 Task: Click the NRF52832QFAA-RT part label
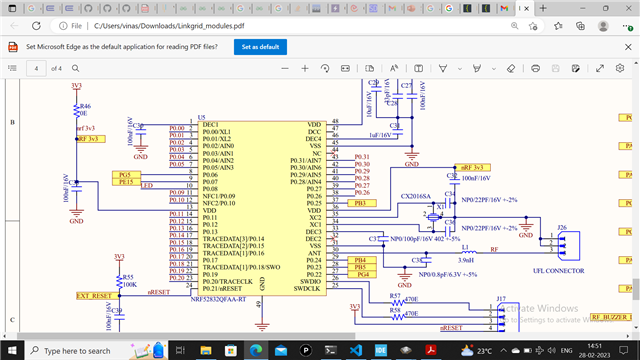tap(218, 300)
